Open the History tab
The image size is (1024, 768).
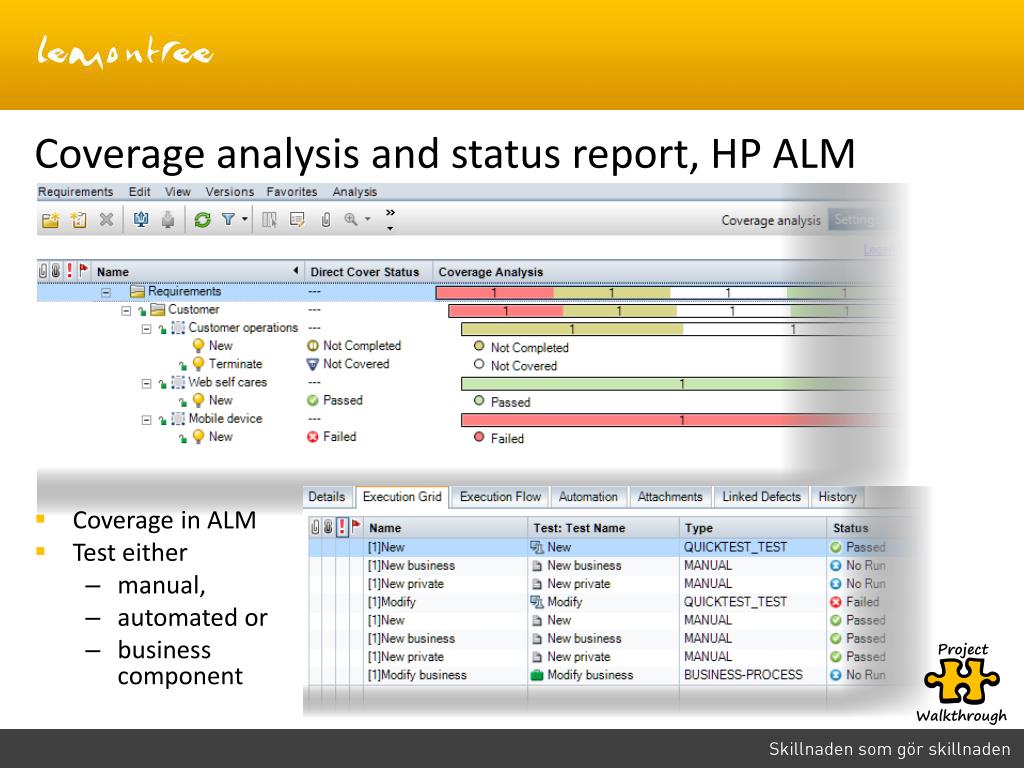point(837,496)
